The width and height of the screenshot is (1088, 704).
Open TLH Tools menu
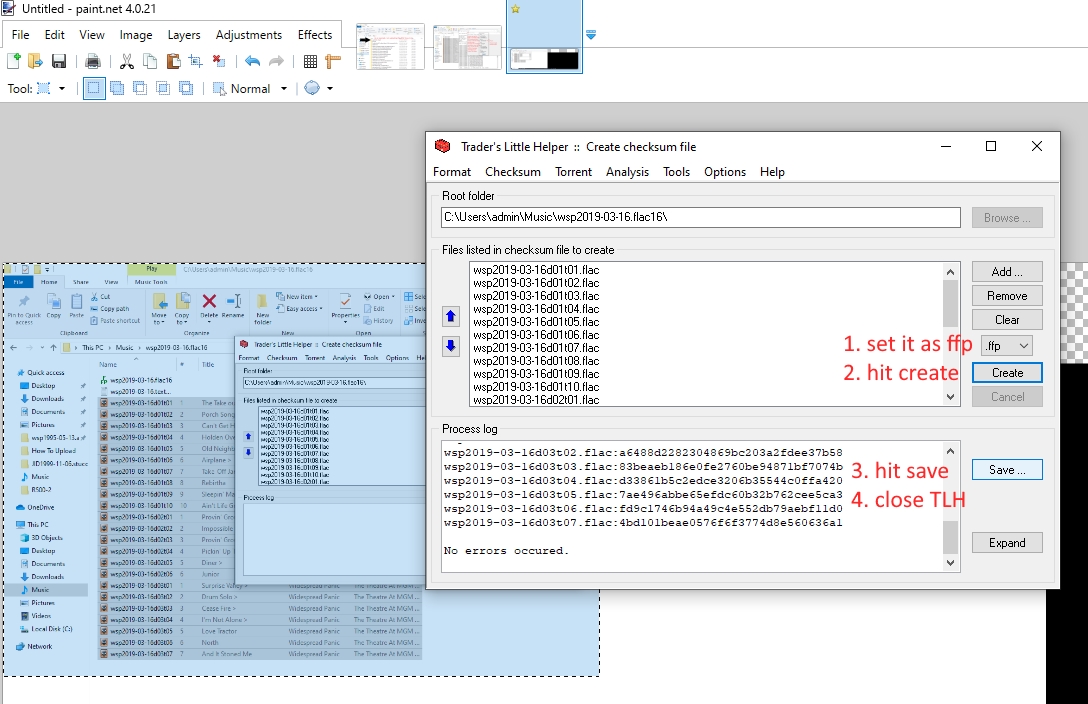point(677,172)
